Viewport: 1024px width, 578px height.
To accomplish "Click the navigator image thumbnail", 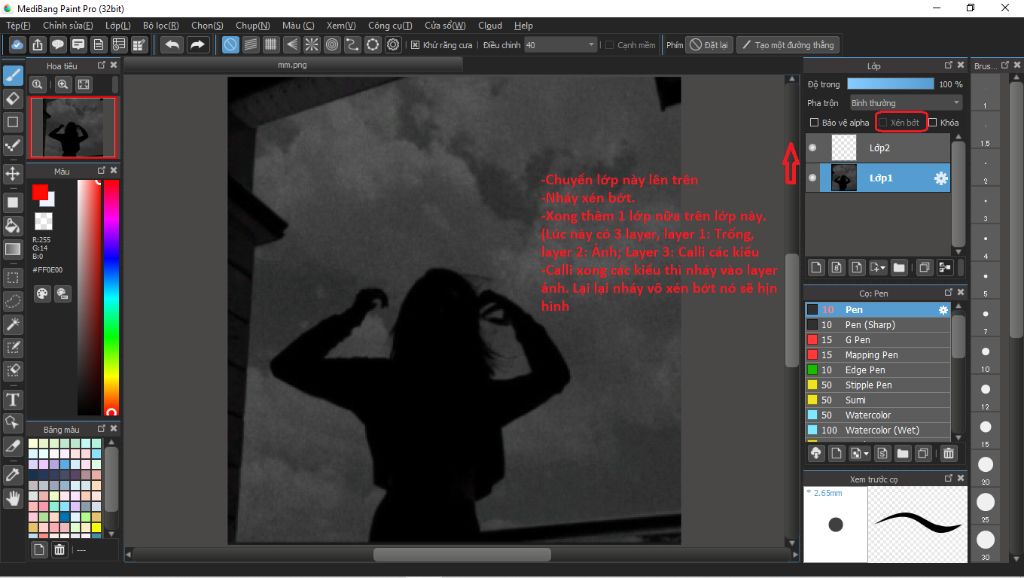I will 73,127.
